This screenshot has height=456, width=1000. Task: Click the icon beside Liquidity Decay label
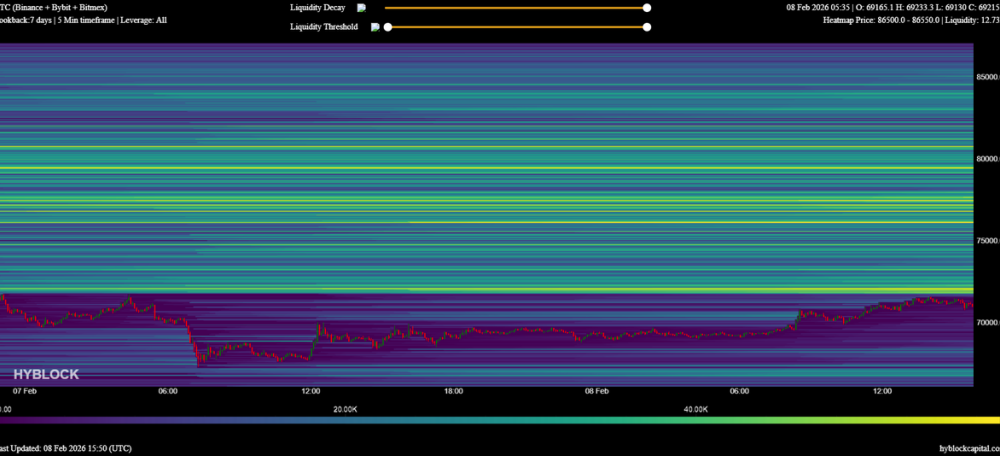362,7
